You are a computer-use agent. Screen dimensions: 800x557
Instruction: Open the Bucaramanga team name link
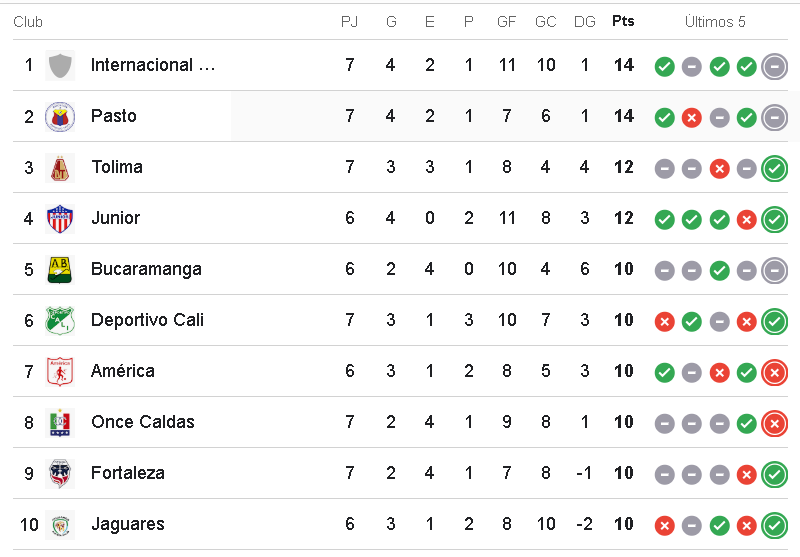point(146,269)
